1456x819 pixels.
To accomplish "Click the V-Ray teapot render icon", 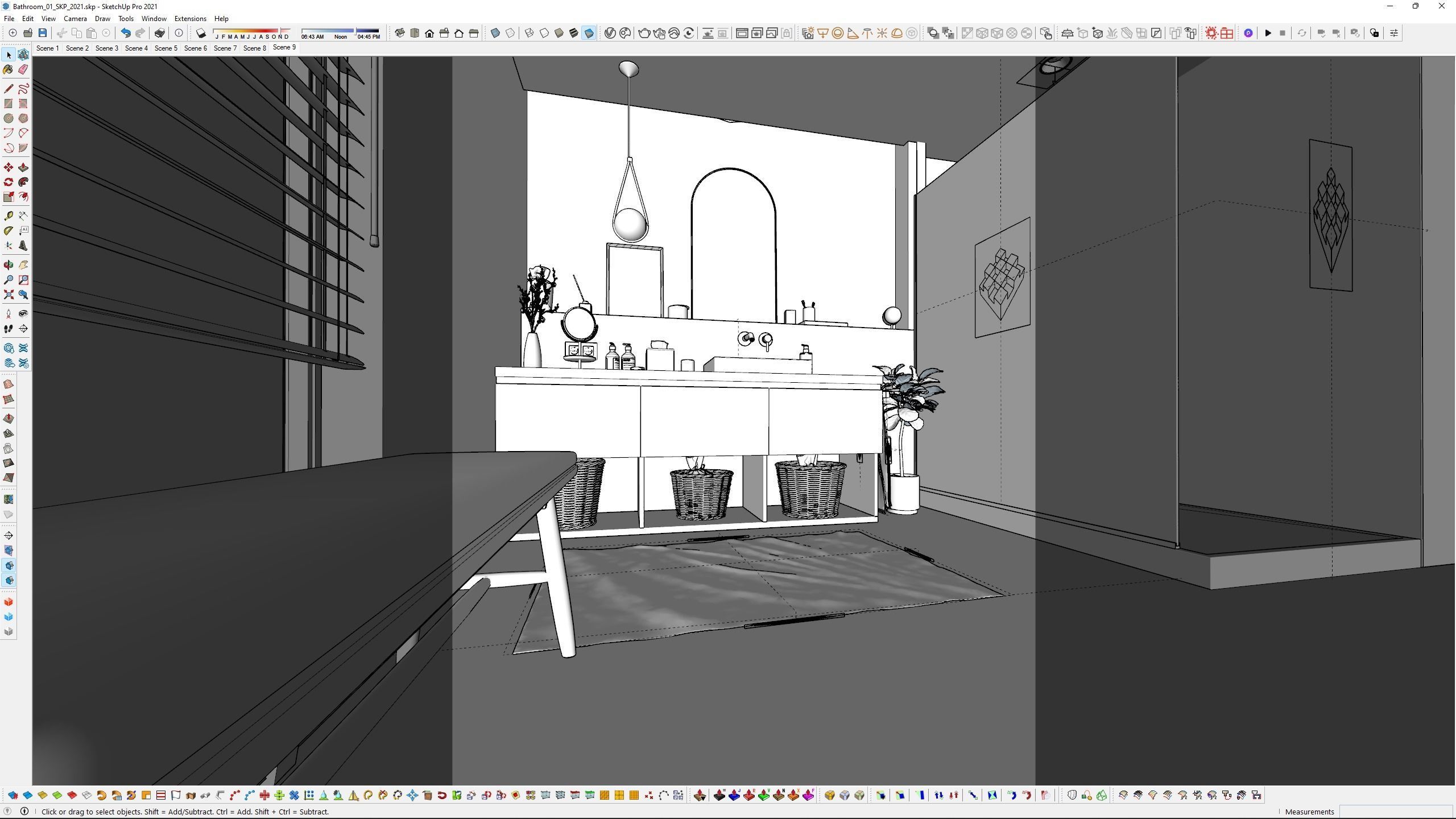I will point(644,33).
